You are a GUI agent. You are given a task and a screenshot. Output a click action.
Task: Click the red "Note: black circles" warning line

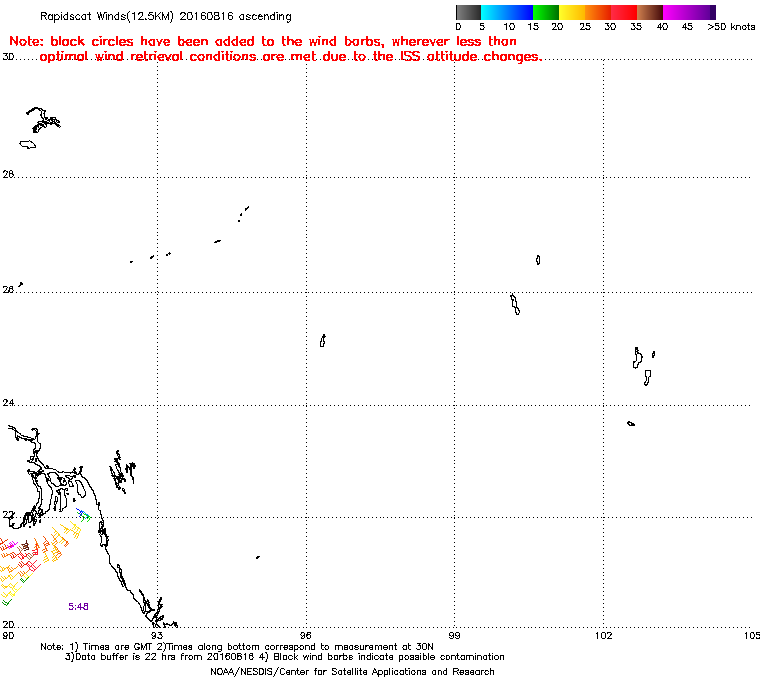263,41
